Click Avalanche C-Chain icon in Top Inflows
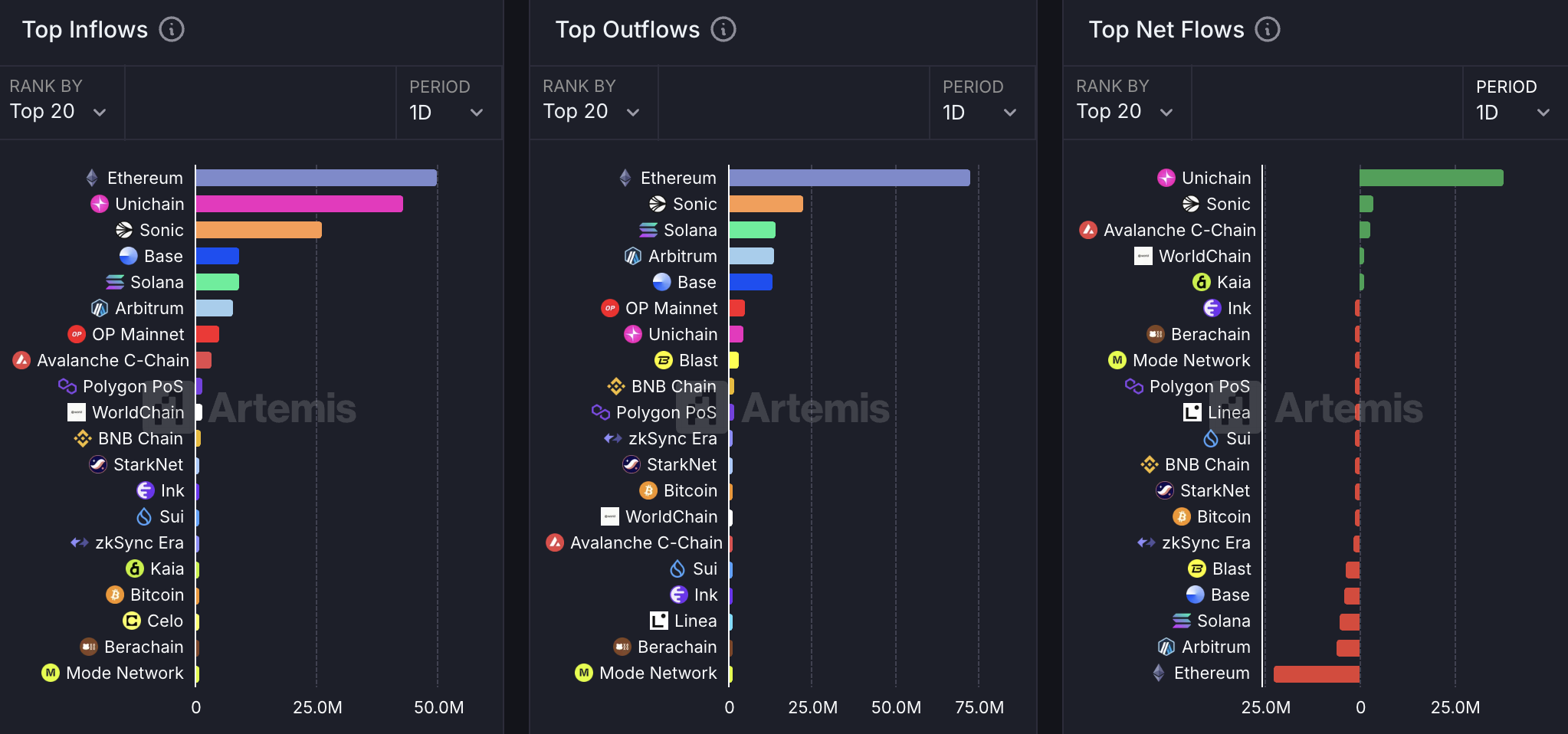This screenshot has width=1568, height=734. pyautogui.click(x=21, y=360)
